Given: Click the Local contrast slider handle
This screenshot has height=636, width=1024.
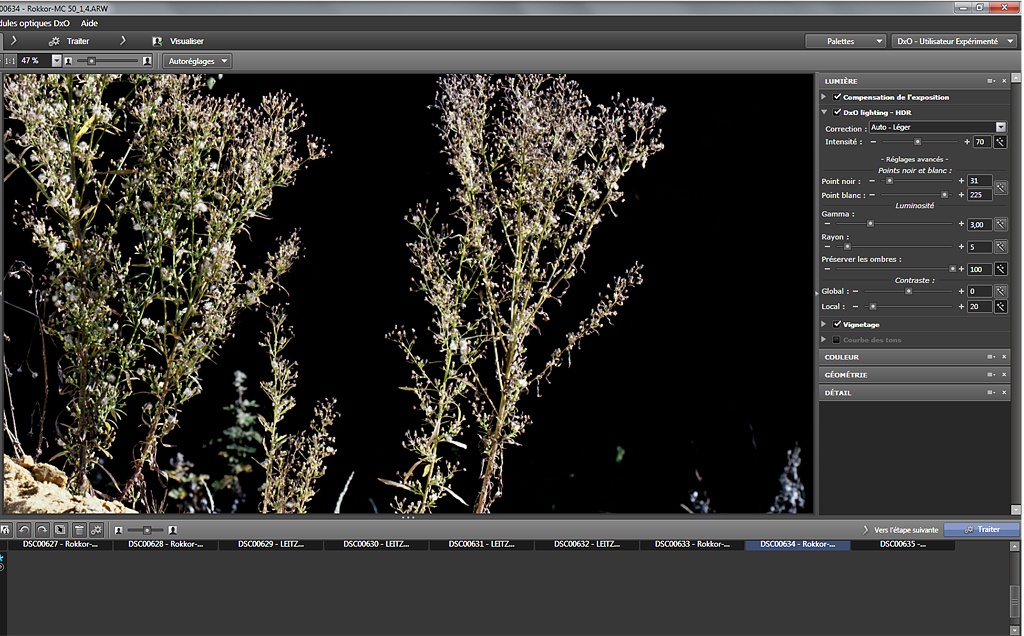Looking at the screenshot, I should click(873, 306).
